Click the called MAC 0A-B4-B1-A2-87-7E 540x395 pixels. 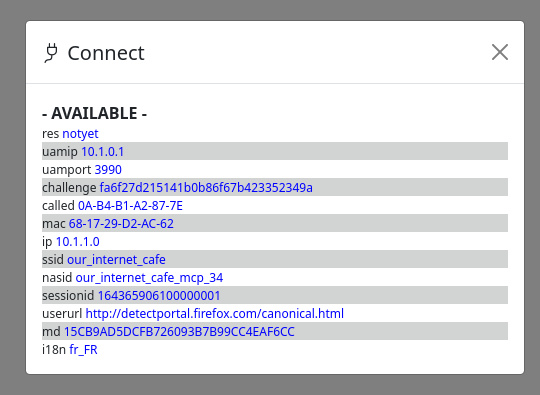pyautogui.click(x=130, y=206)
